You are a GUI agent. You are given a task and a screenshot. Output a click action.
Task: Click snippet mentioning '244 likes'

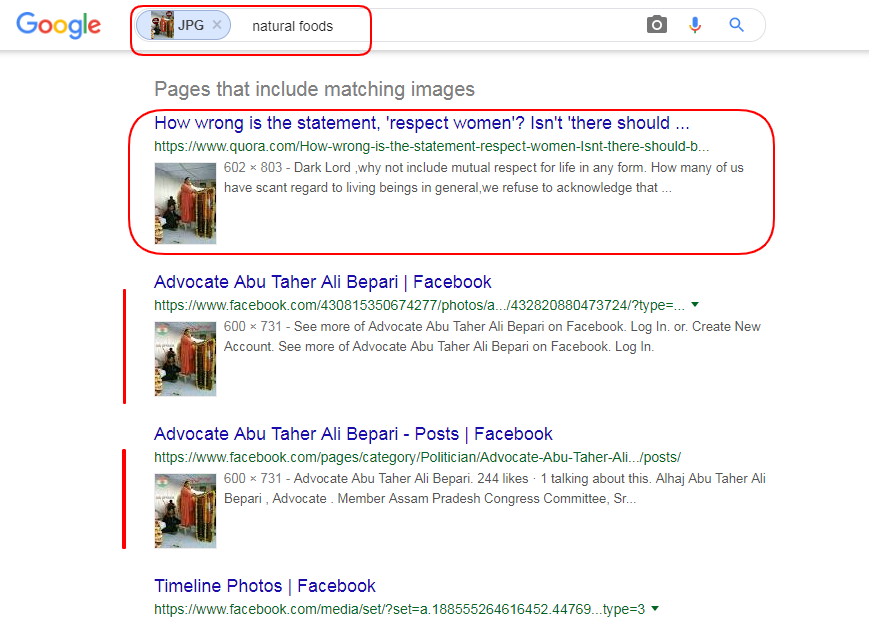494,488
